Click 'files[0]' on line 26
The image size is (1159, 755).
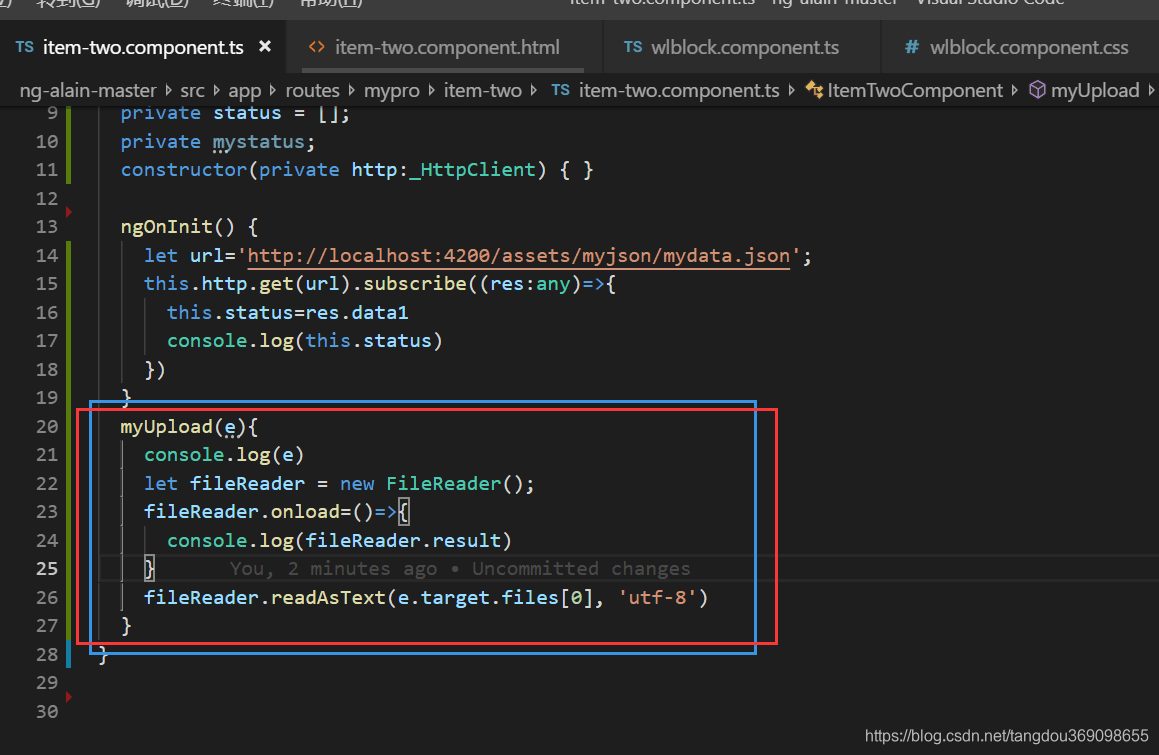click(548, 597)
